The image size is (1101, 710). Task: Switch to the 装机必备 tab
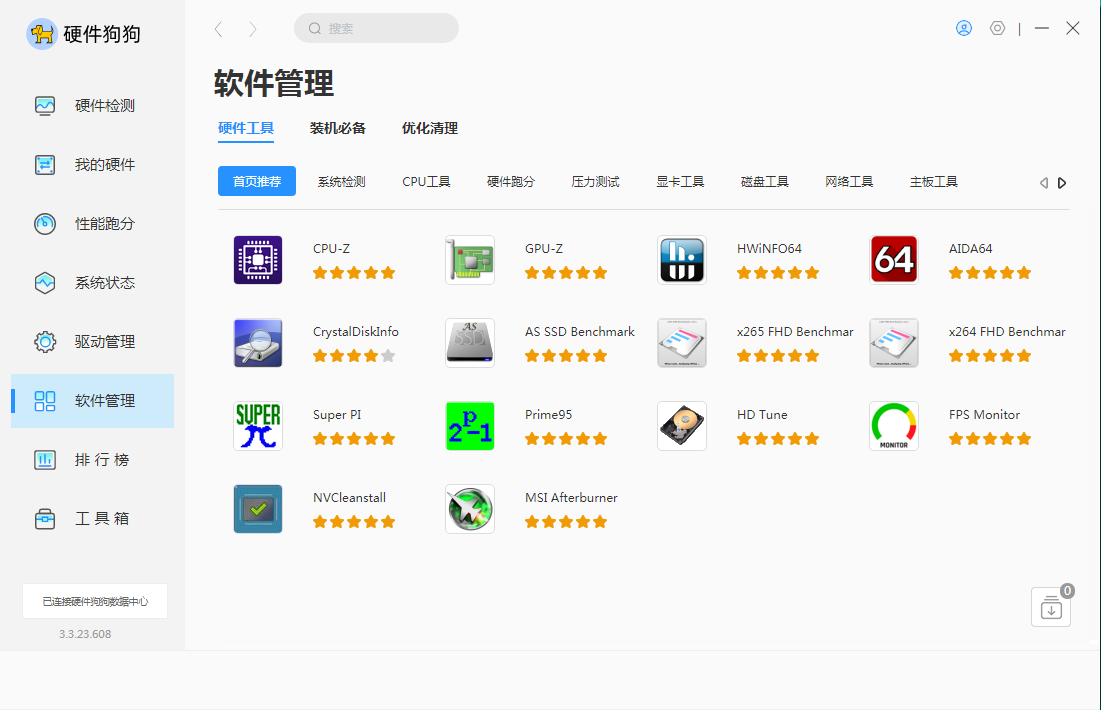[x=338, y=128]
